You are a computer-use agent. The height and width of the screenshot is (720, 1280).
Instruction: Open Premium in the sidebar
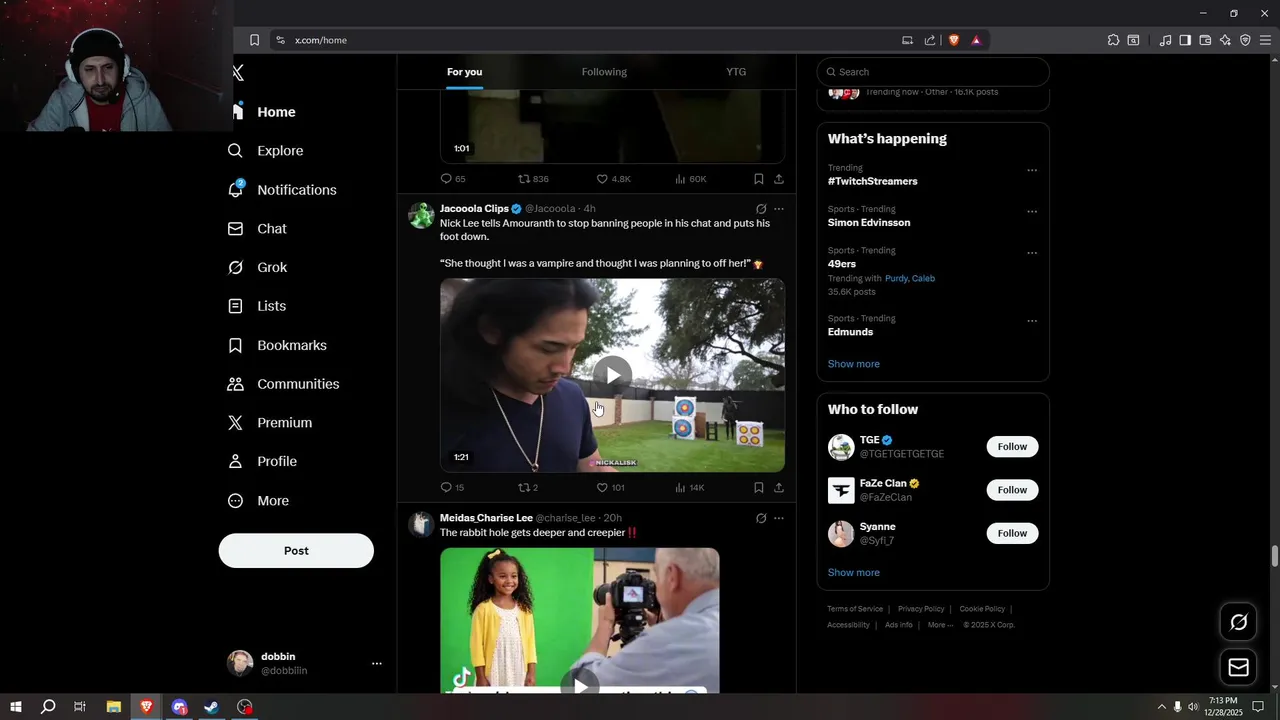(x=270, y=423)
